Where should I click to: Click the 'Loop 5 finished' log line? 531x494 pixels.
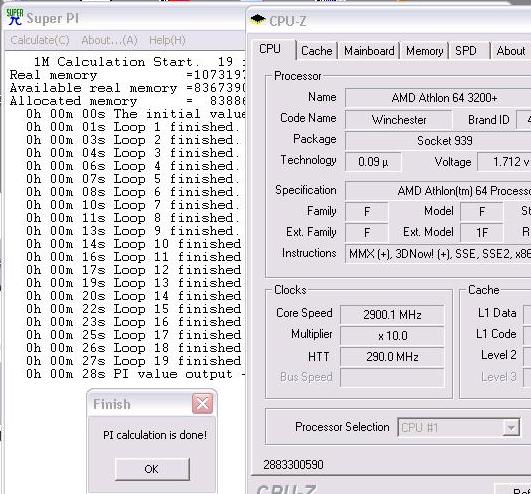tap(133, 179)
